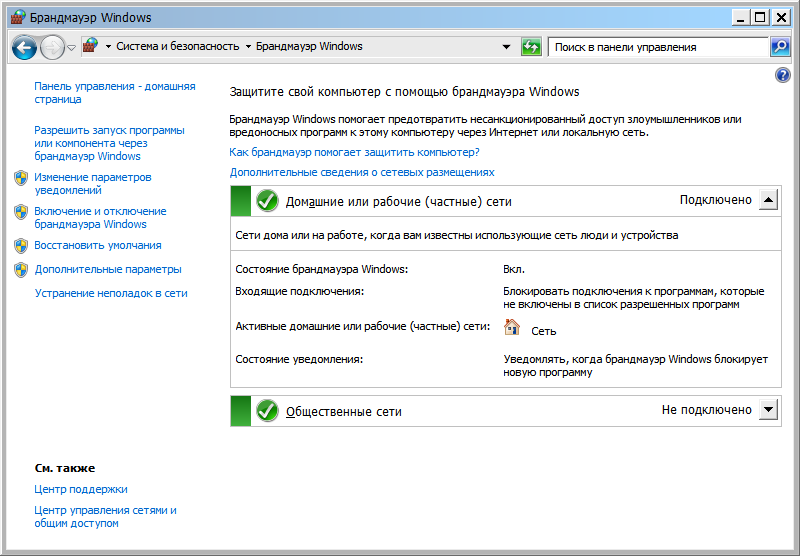Open the dropdown arrow before 'Брандмауэр Windows' breadcrumb
Image resolution: width=800 pixels, height=556 pixels.
coord(248,46)
